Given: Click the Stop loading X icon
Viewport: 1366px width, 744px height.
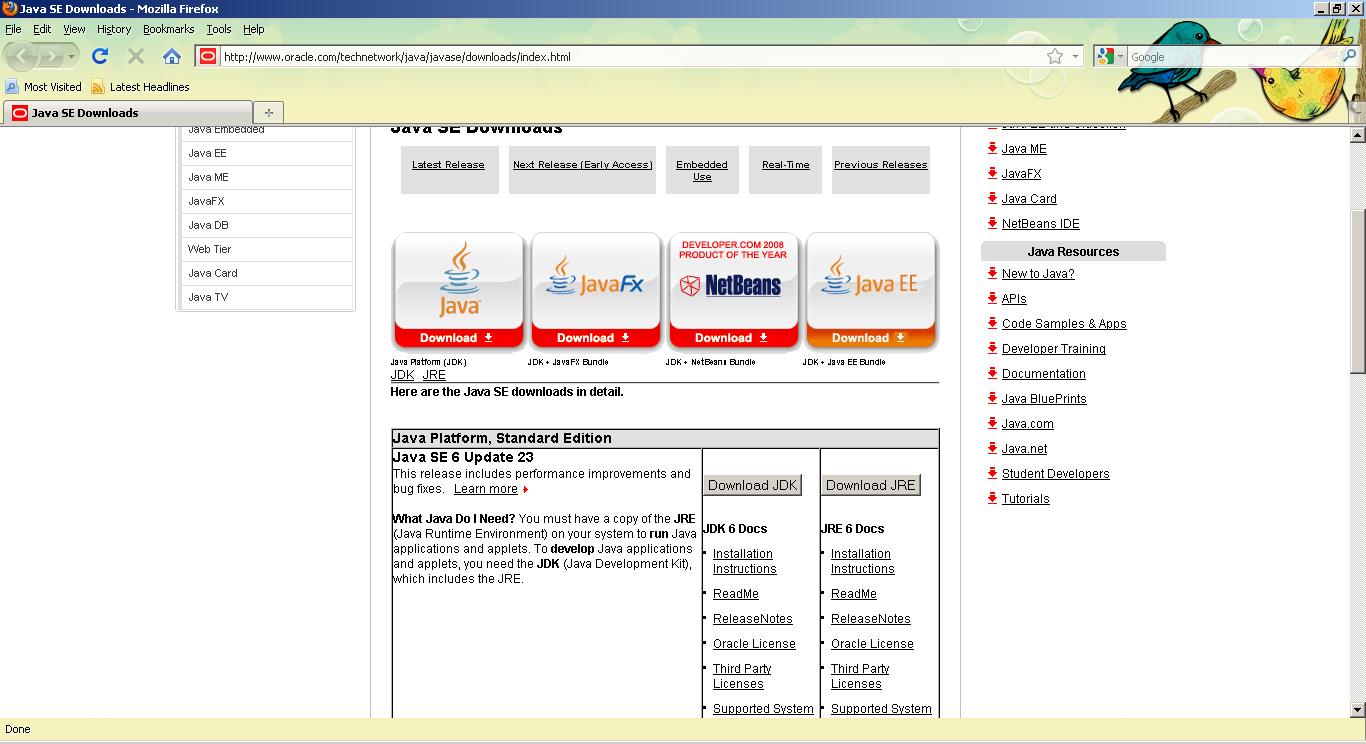Looking at the screenshot, I should (x=136, y=56).
